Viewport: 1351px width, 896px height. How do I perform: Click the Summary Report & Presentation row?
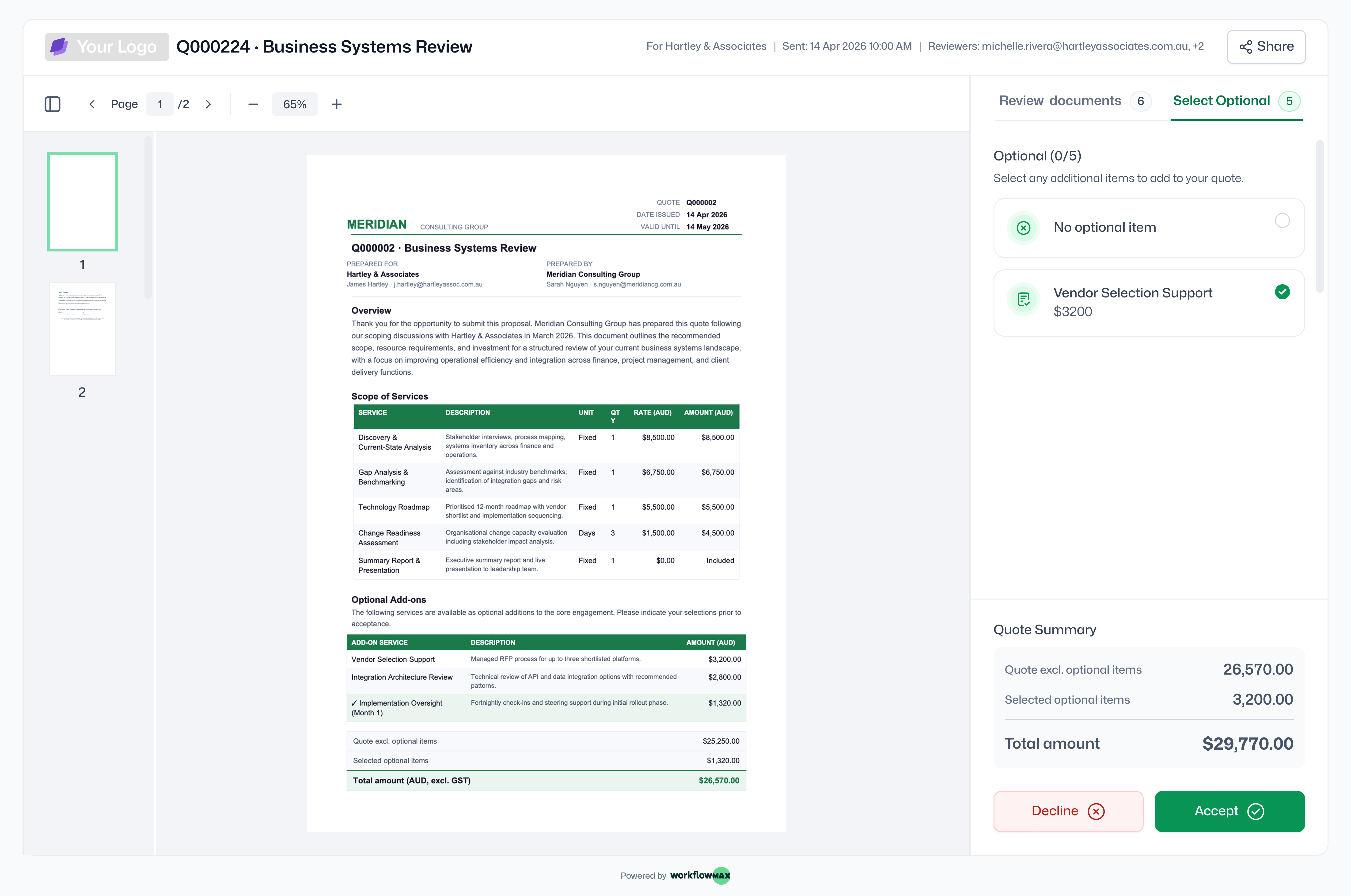click(546, 565)
